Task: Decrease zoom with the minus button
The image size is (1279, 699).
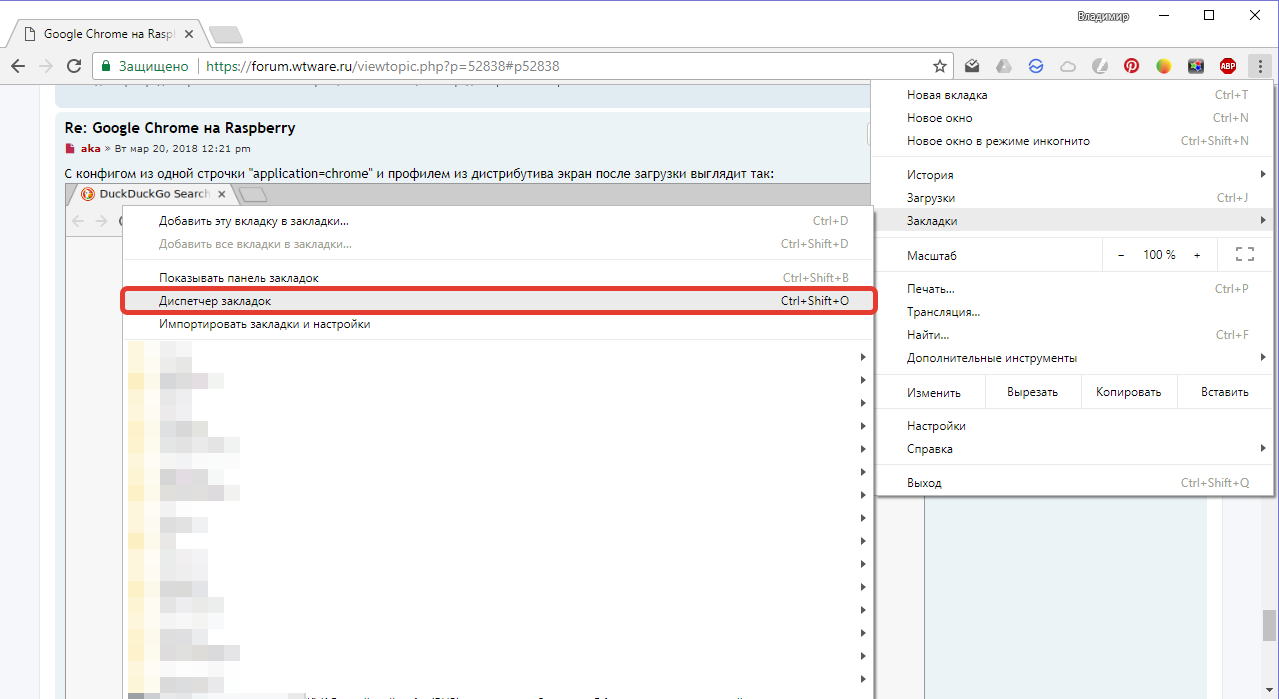Action: tap(1121, 255)
